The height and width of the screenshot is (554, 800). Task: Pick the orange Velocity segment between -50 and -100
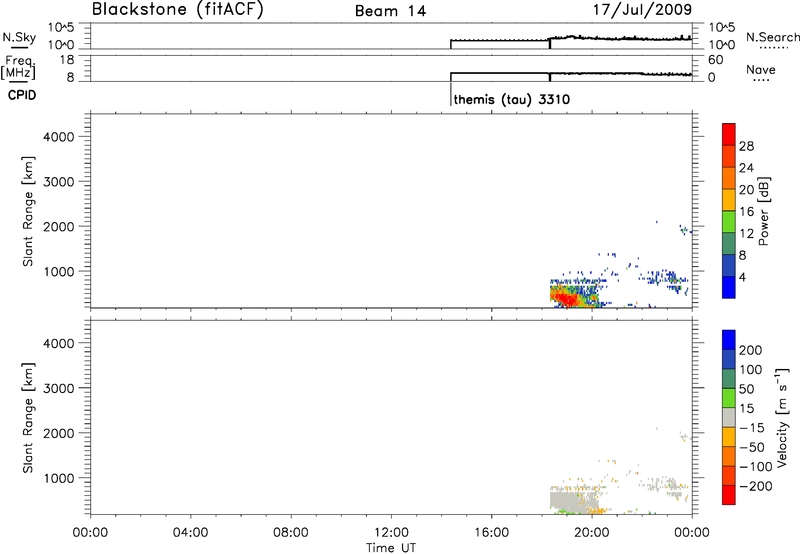729,456
